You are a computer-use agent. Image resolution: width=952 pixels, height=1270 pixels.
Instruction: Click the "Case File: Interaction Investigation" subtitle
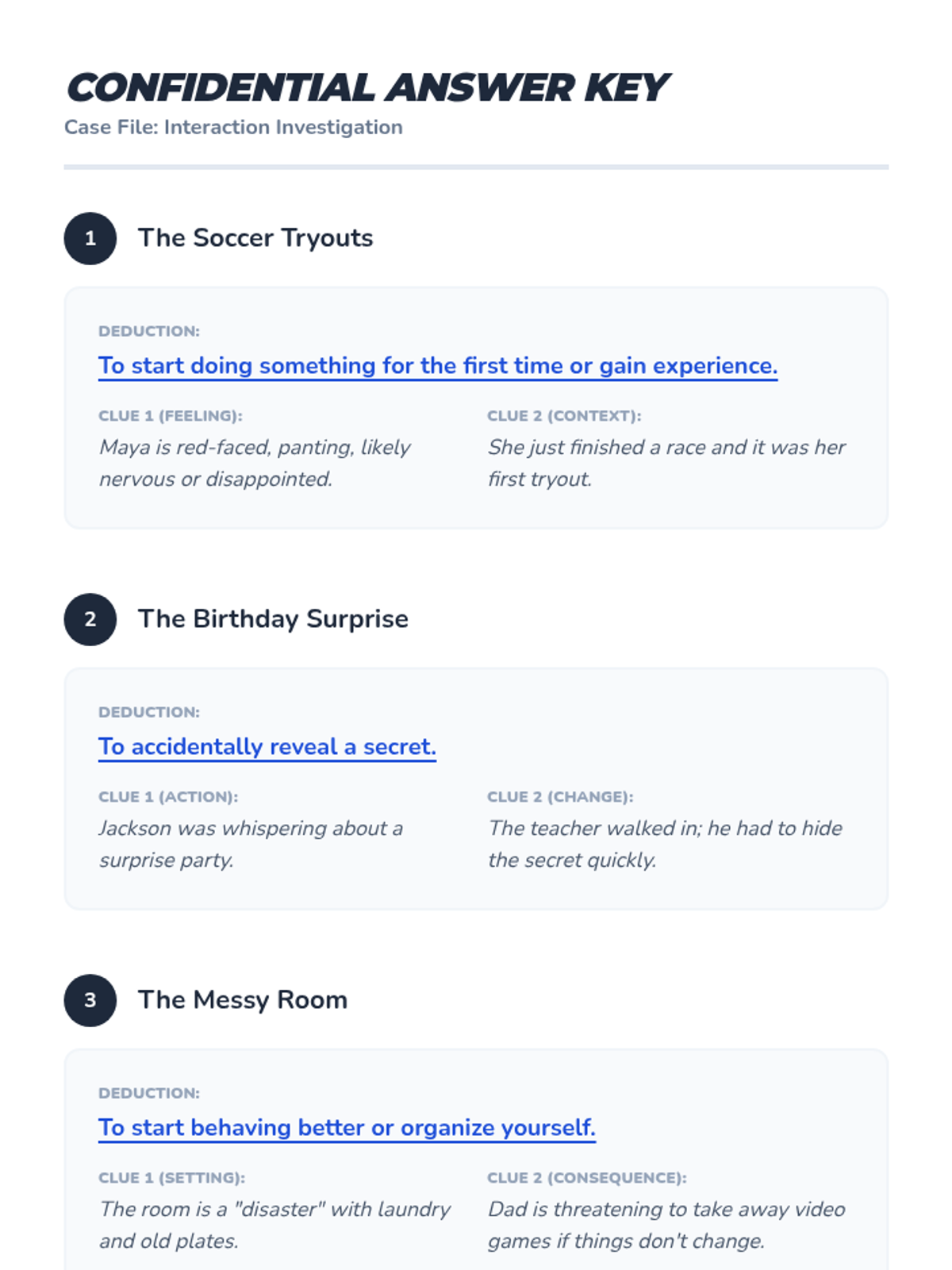[x=233, y=127]
